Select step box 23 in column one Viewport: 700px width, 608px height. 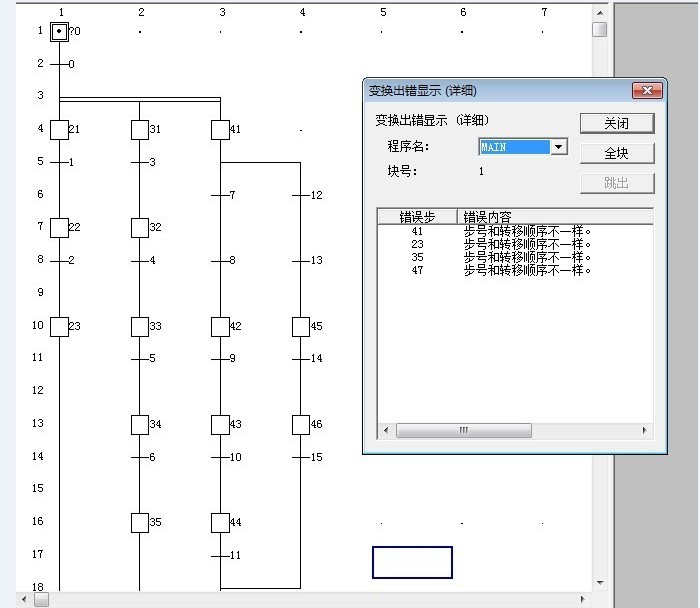coord(59,326)
